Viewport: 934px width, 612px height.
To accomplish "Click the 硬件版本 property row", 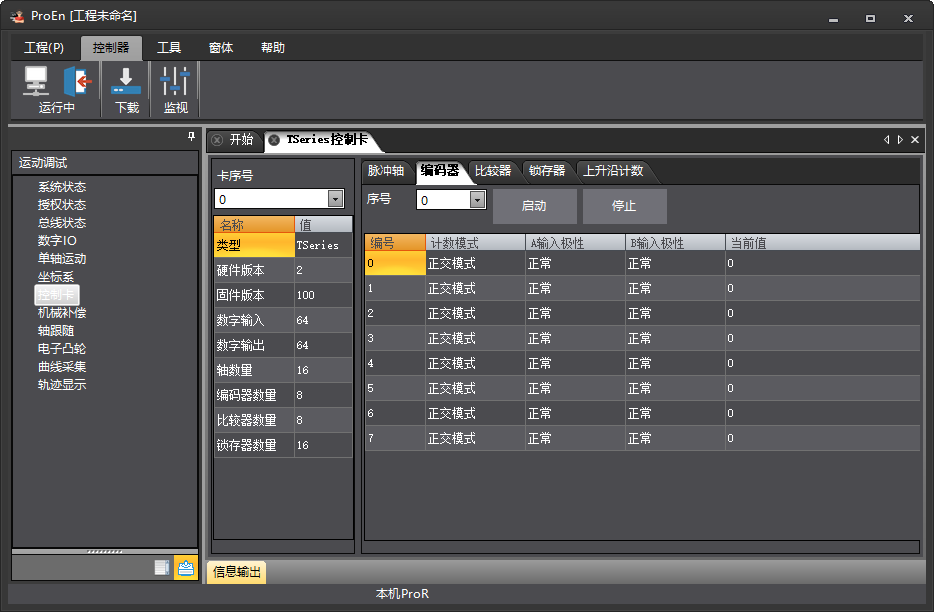I will [x=283, y=270].
